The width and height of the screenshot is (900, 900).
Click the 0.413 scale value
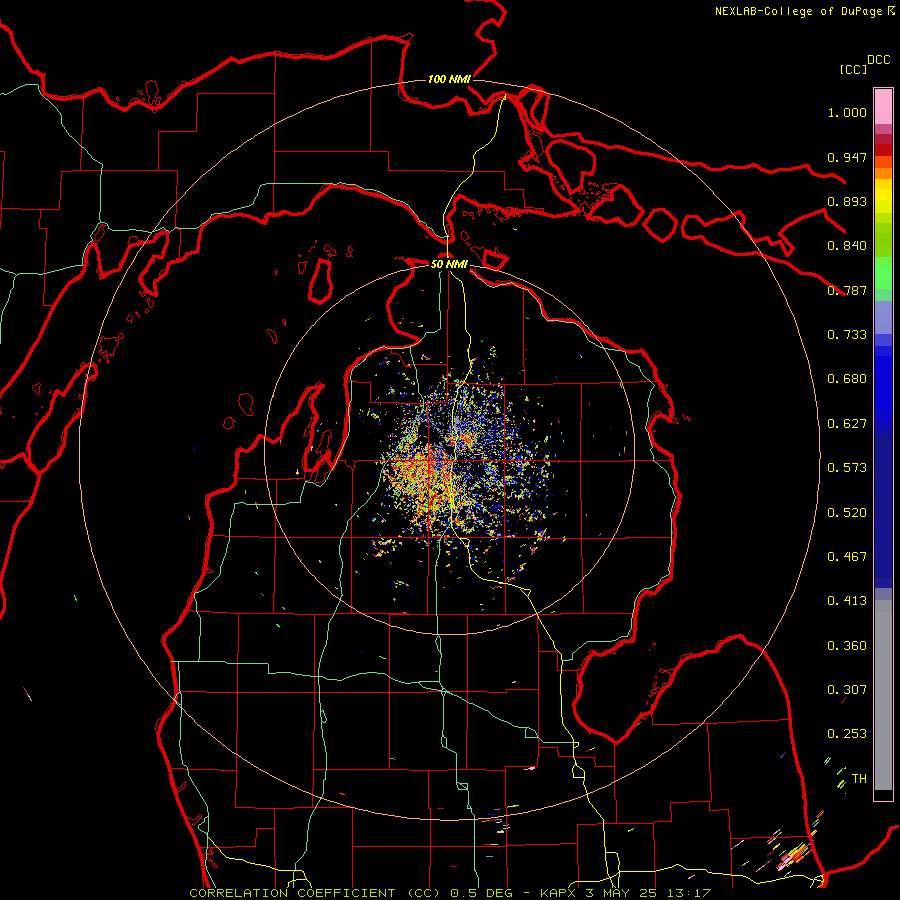point(847,601)
